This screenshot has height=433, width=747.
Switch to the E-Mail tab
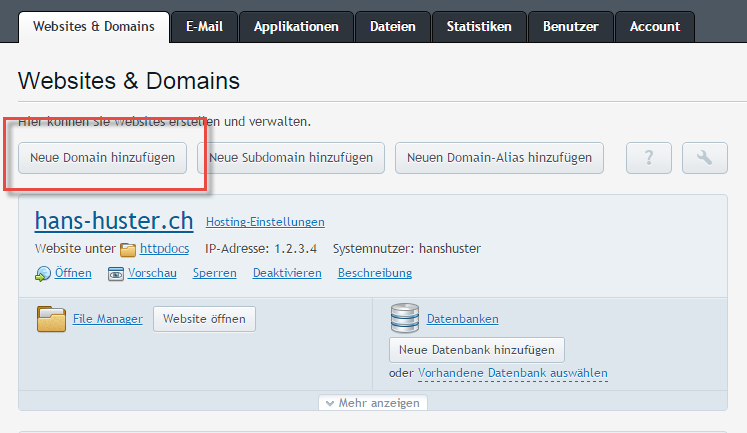tap(203, 27)
